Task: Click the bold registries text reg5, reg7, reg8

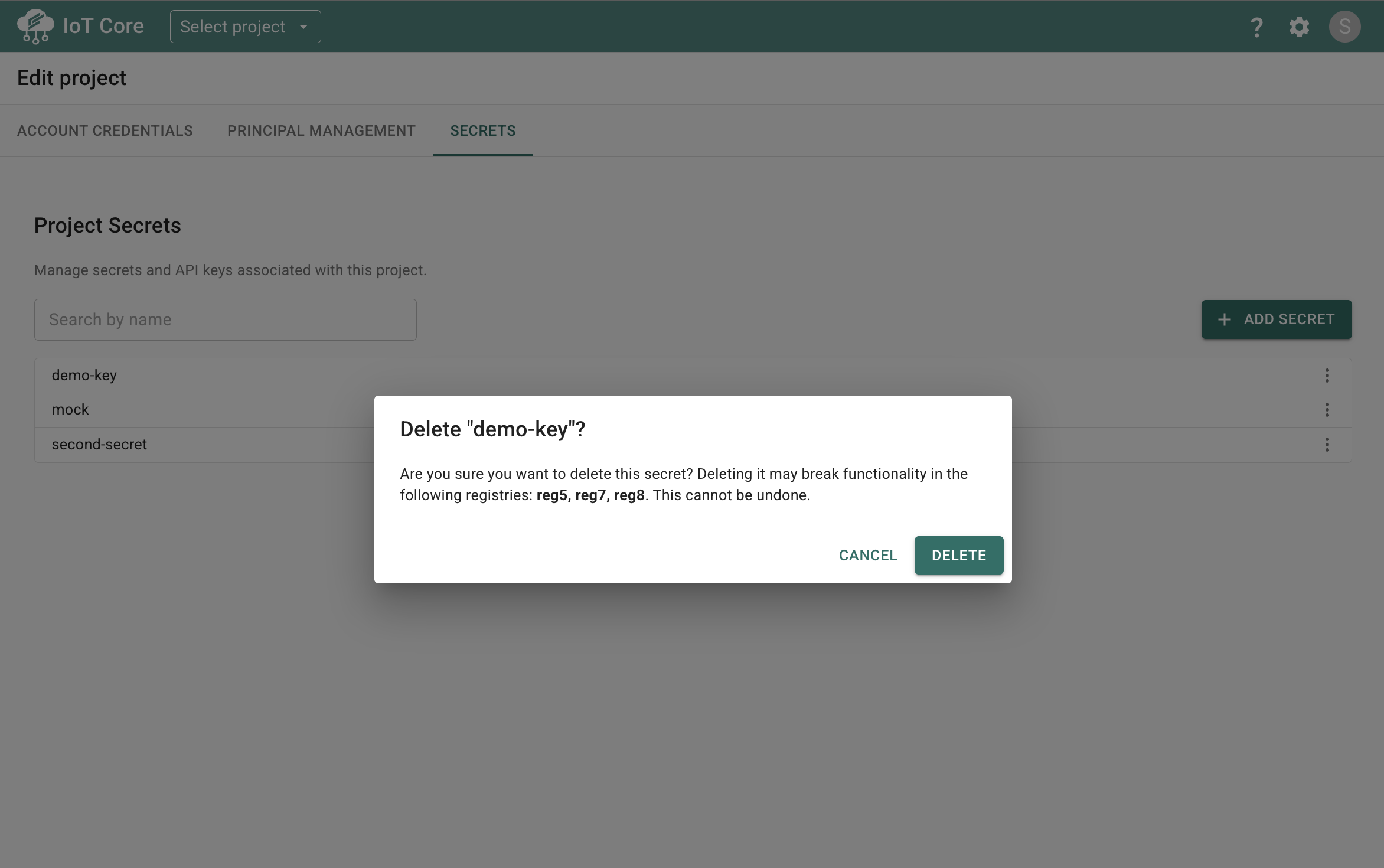Action: (590, 495)
